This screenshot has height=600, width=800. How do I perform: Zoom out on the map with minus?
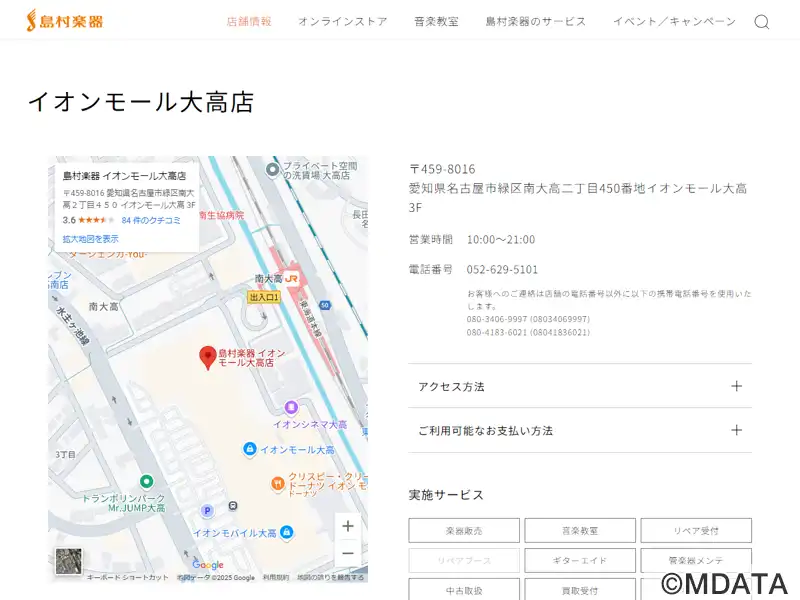[x=348, y=553]
